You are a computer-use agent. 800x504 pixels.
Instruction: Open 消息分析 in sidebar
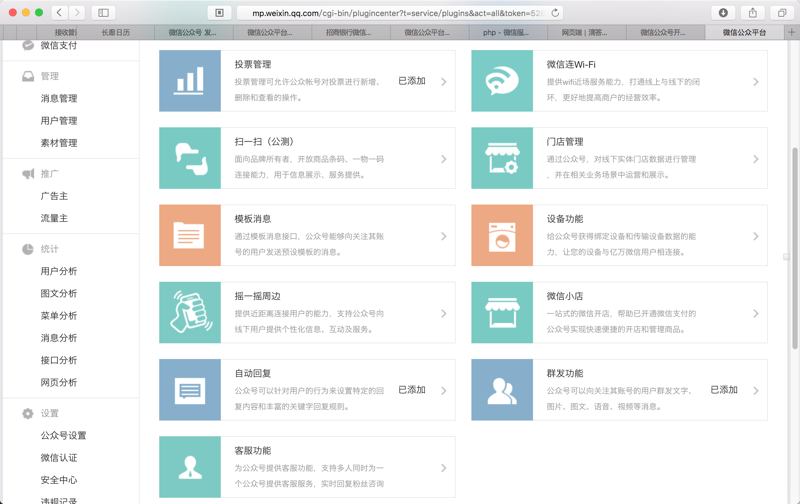(59, 338)
